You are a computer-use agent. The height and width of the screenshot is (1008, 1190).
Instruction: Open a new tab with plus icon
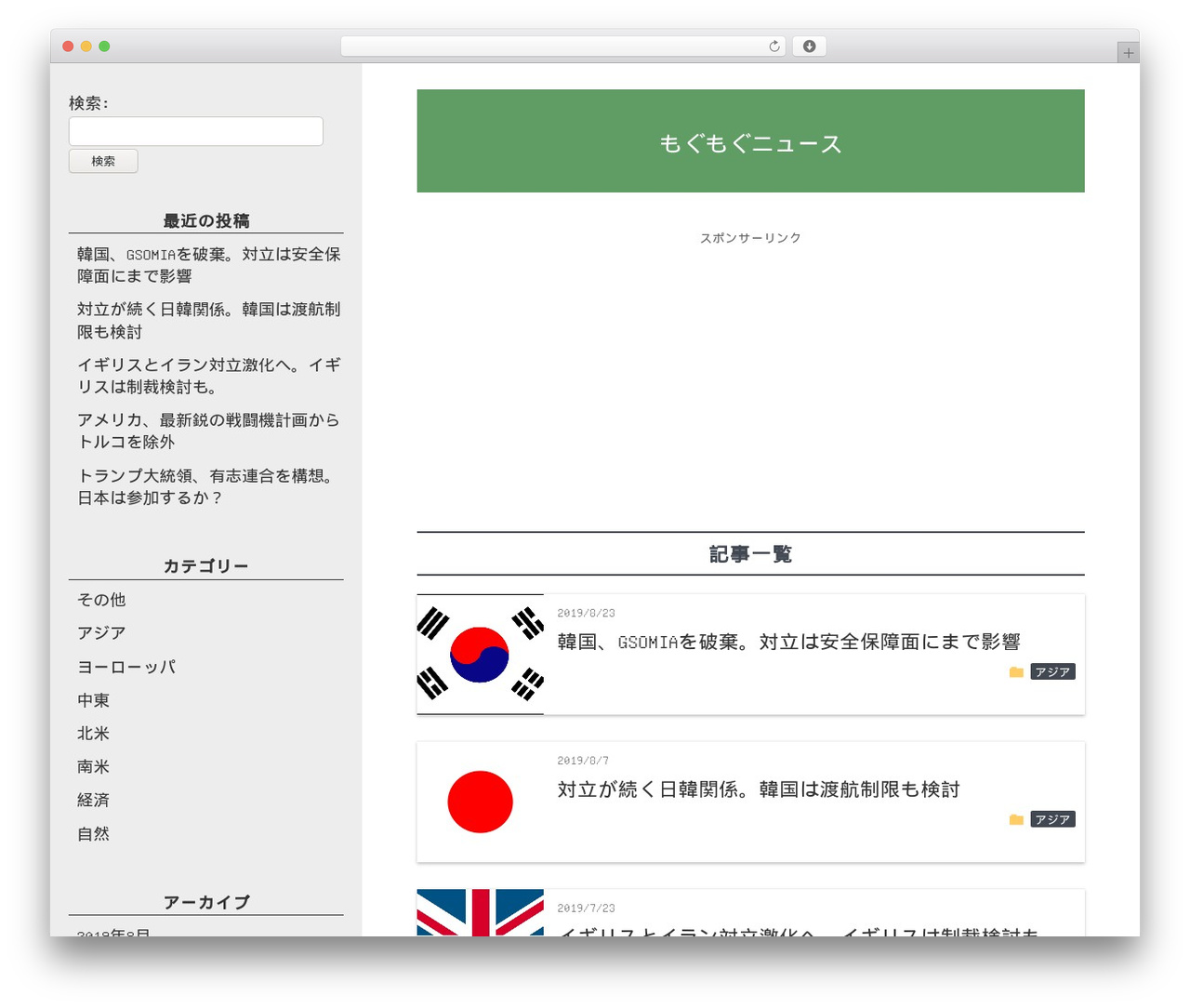click(x=1128, y=53)
